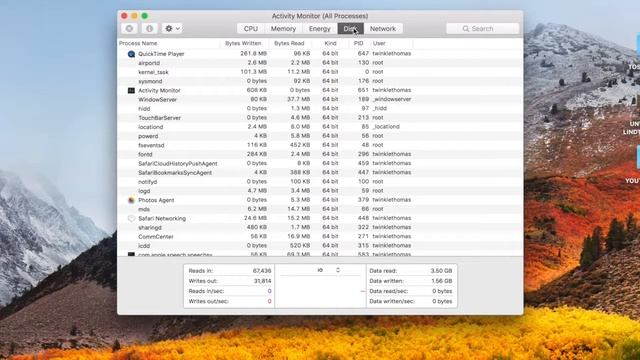Select the locationd process row
The height and width of the screenshot is (360, 640).
320,127
